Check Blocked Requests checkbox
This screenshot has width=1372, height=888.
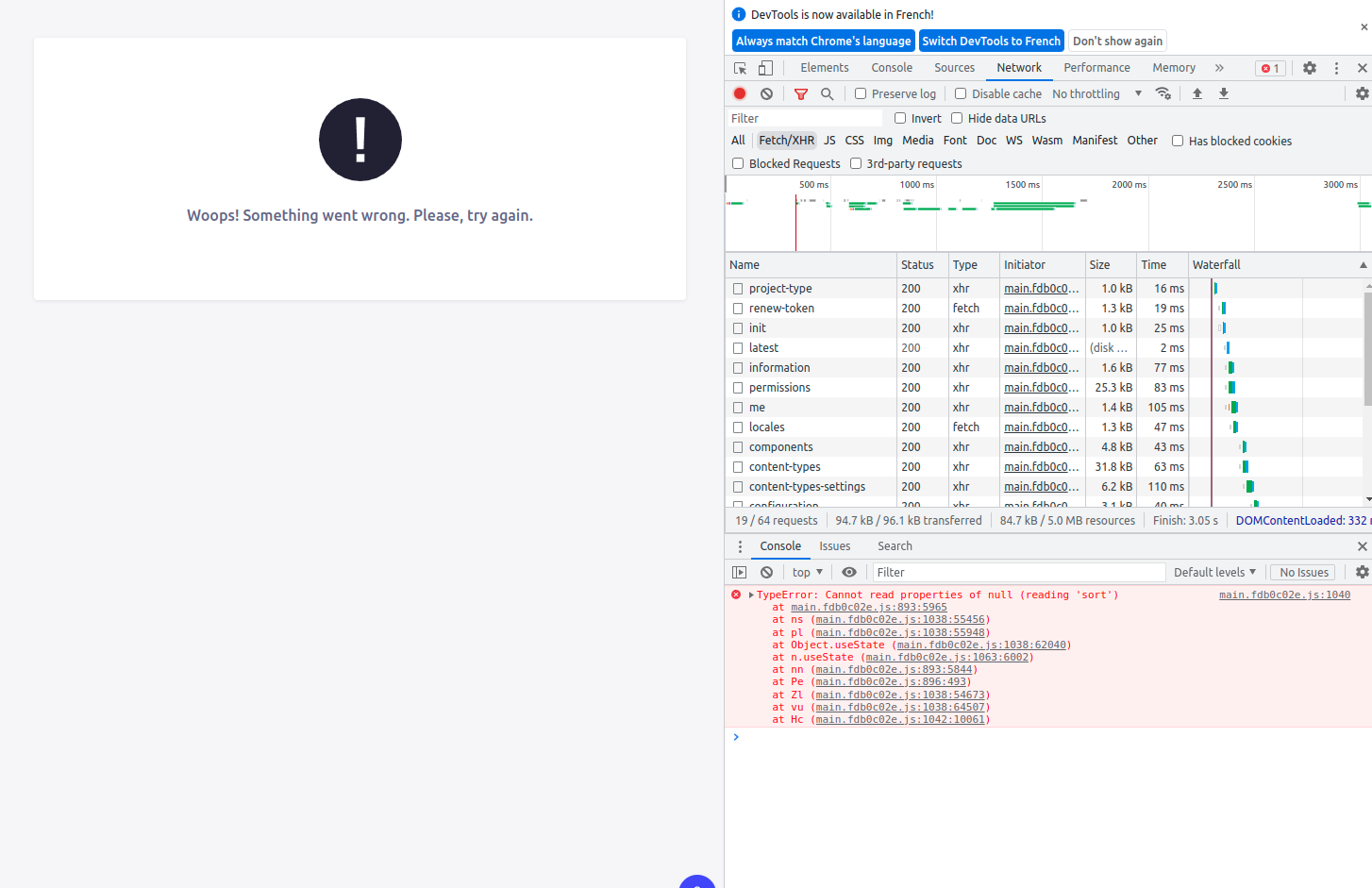pos(738,163)
